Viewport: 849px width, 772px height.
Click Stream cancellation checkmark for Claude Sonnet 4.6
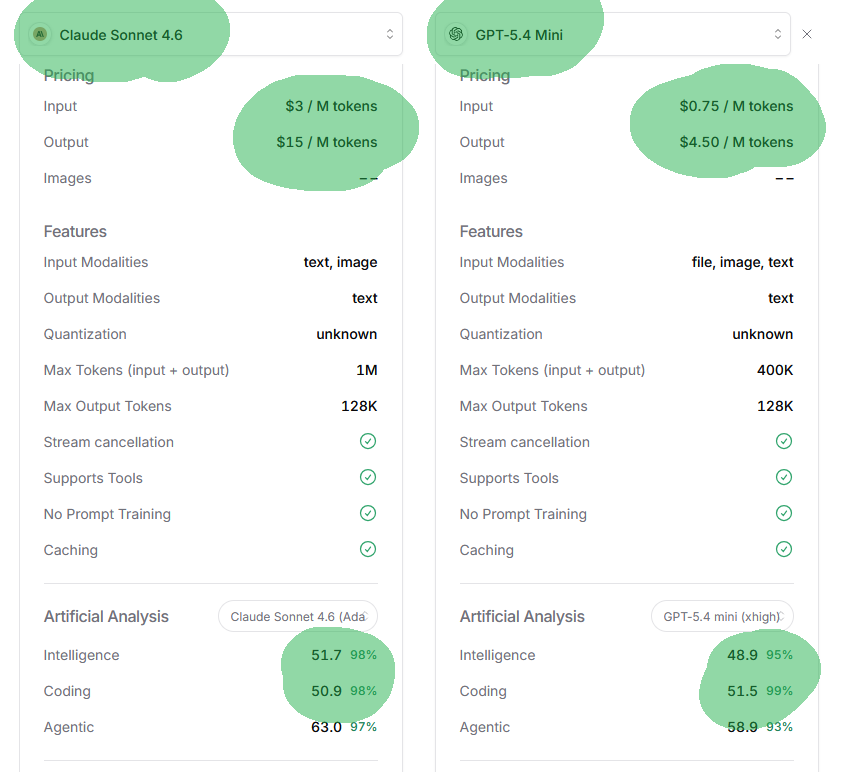tap(368, 441)
